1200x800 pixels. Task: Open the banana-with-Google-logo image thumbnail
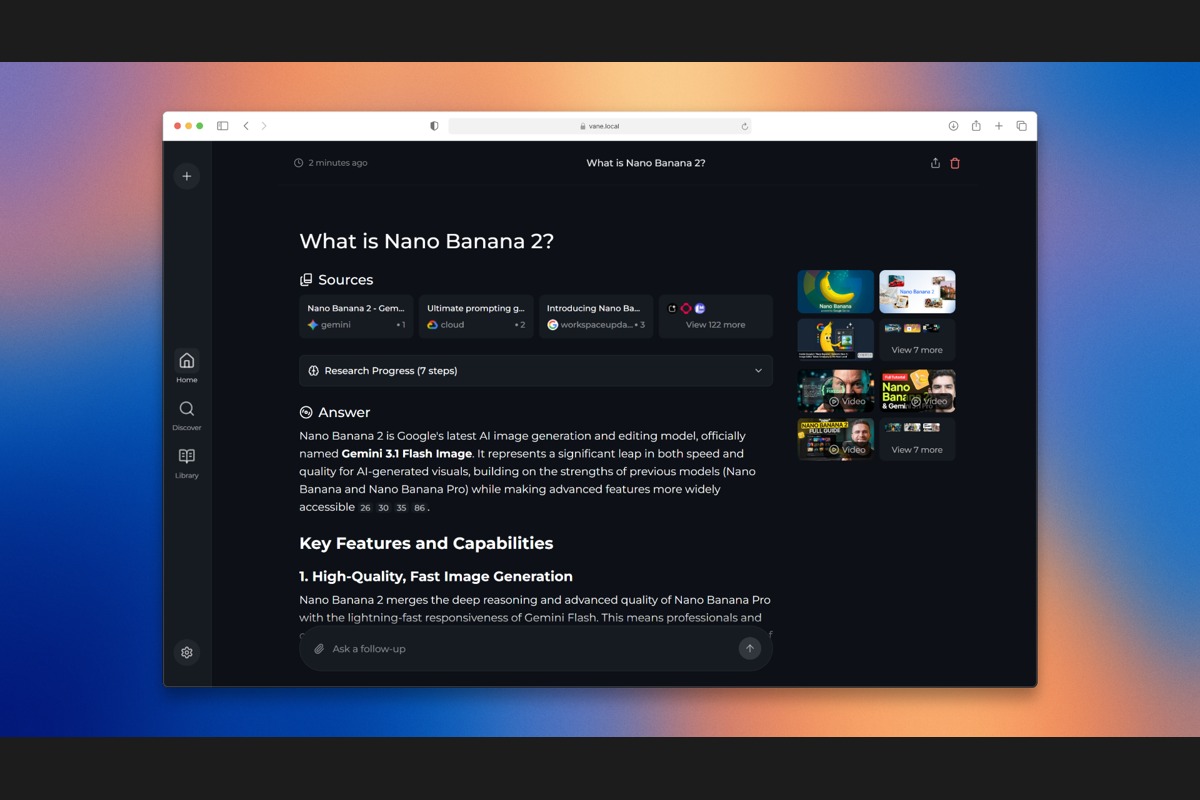836,340
